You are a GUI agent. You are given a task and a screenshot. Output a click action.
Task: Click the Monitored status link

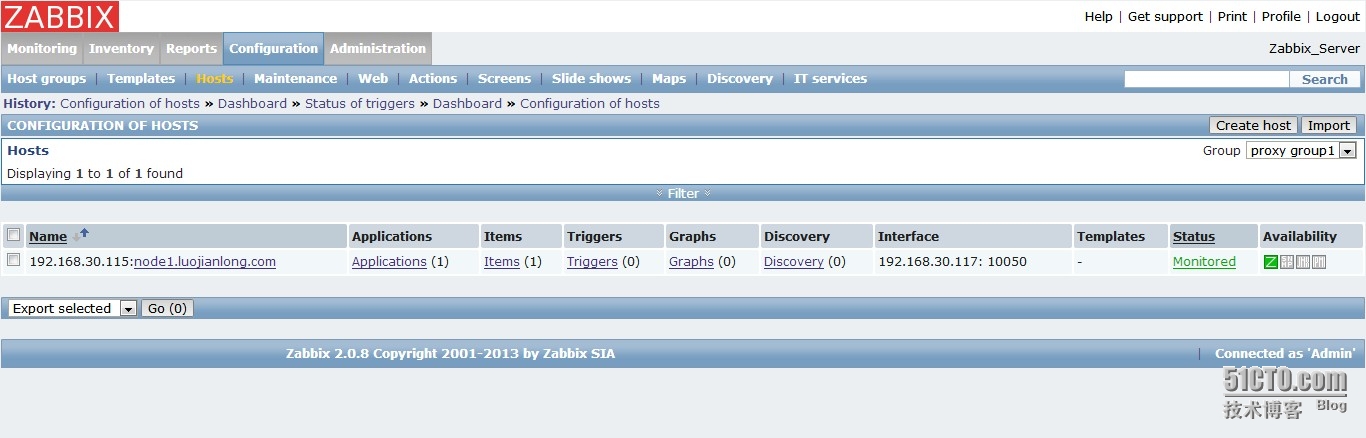pyautogui.click(x=1204, y=262)
